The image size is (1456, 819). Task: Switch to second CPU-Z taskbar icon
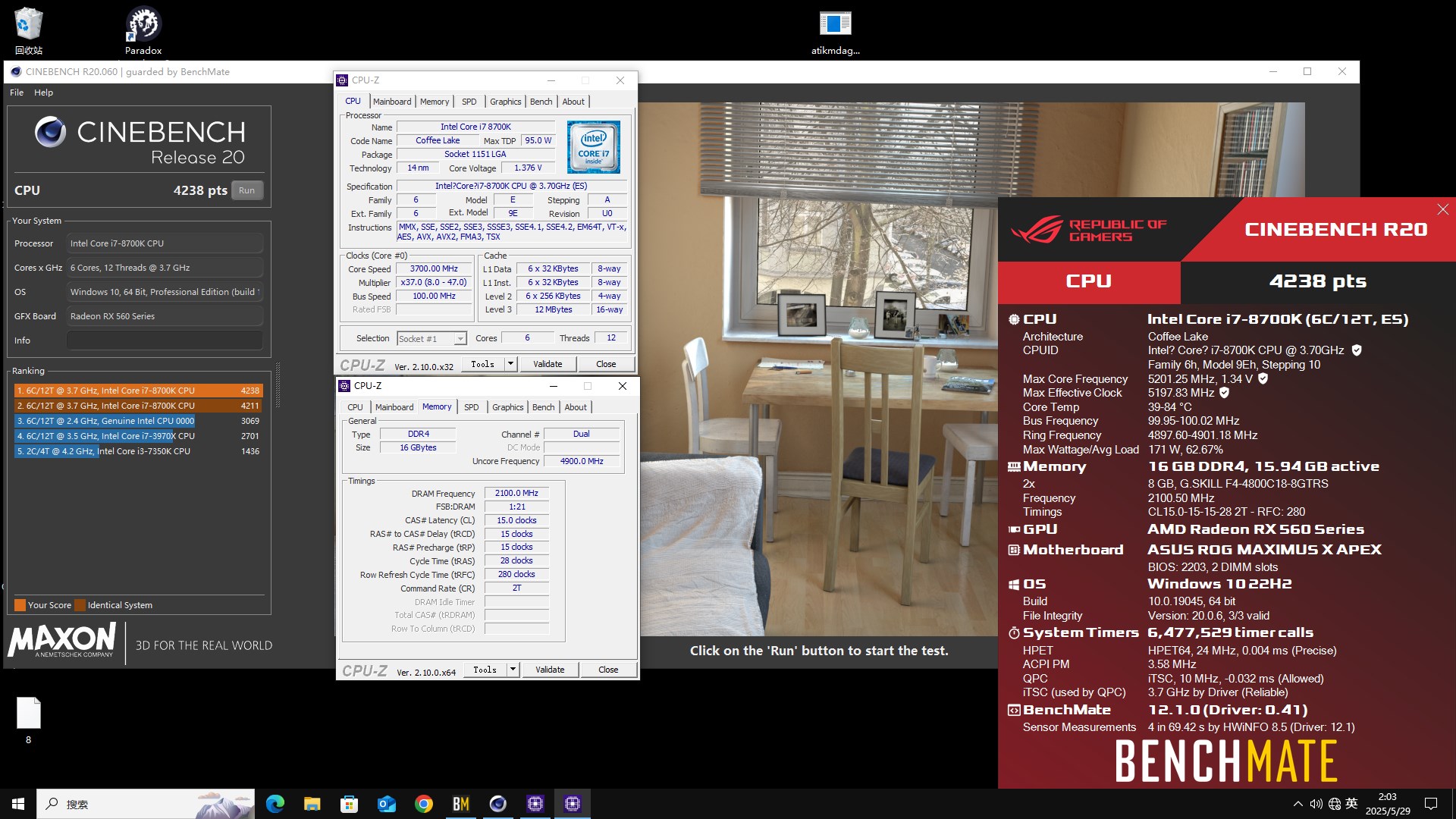572,804
